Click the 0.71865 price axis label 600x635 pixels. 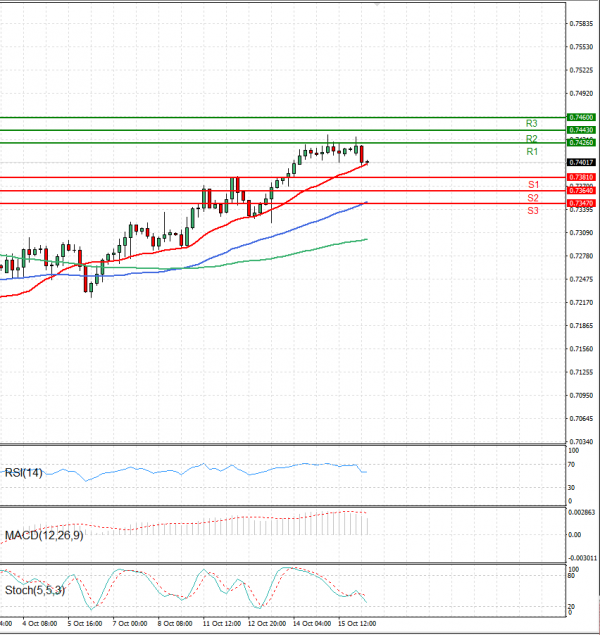pyautogui.click(x=581, y=326)
